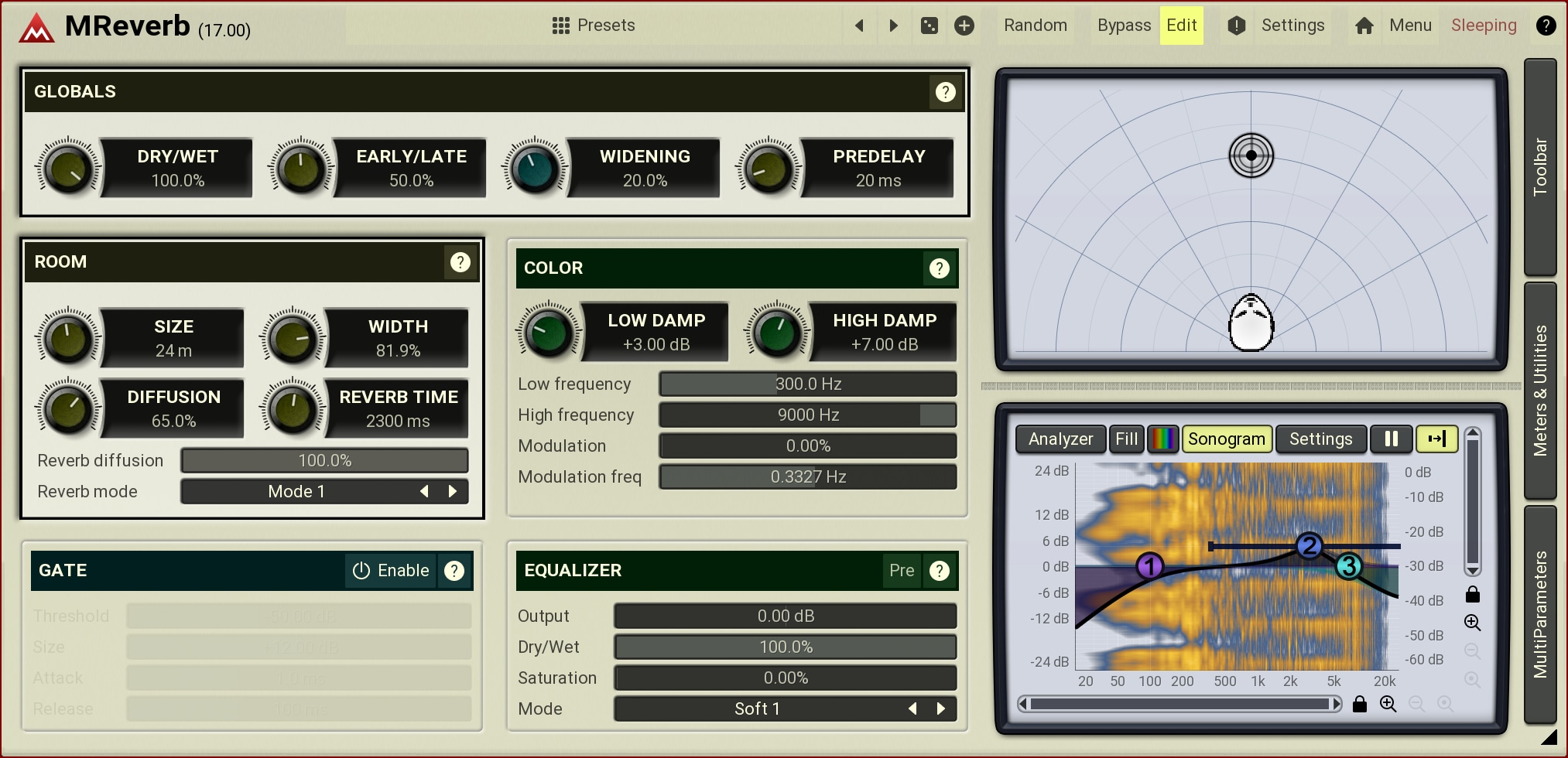Viewport: 1568px width, 758px height.
Task: Click lock icon below analyzer horizontal scrollbar
Action: [1359, 704]
